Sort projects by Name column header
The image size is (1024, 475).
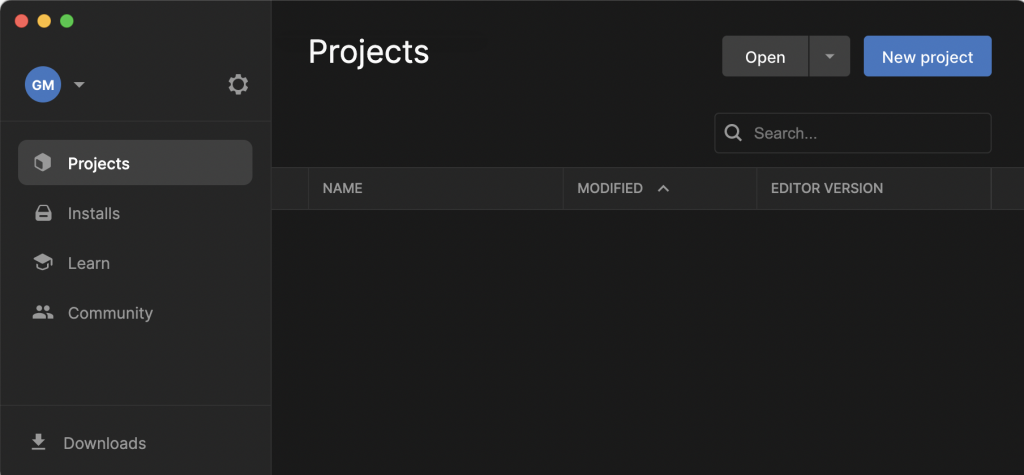(x=342, y=188)
